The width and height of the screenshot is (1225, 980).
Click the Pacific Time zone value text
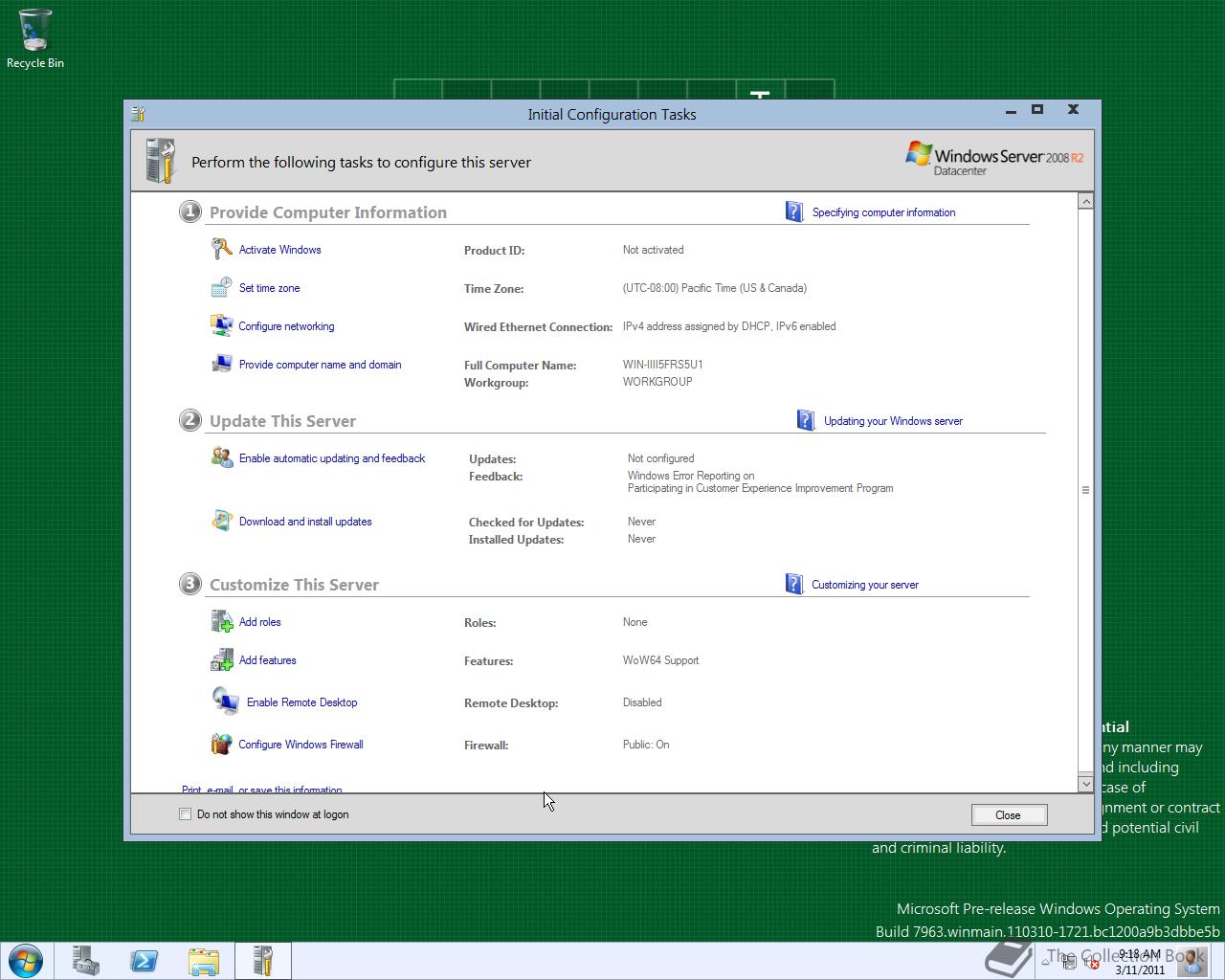(714, 288)
